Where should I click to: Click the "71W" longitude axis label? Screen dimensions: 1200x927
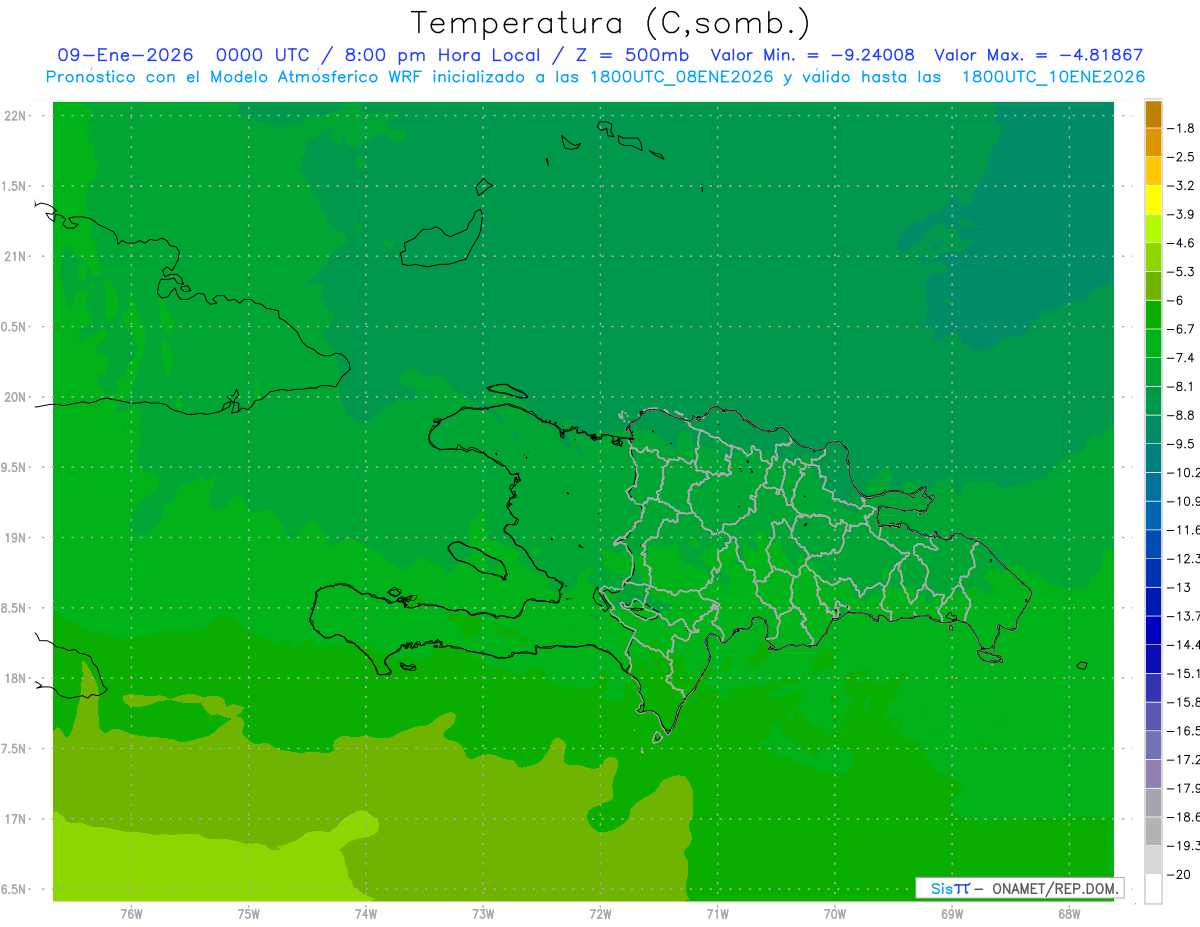point(717,913)
